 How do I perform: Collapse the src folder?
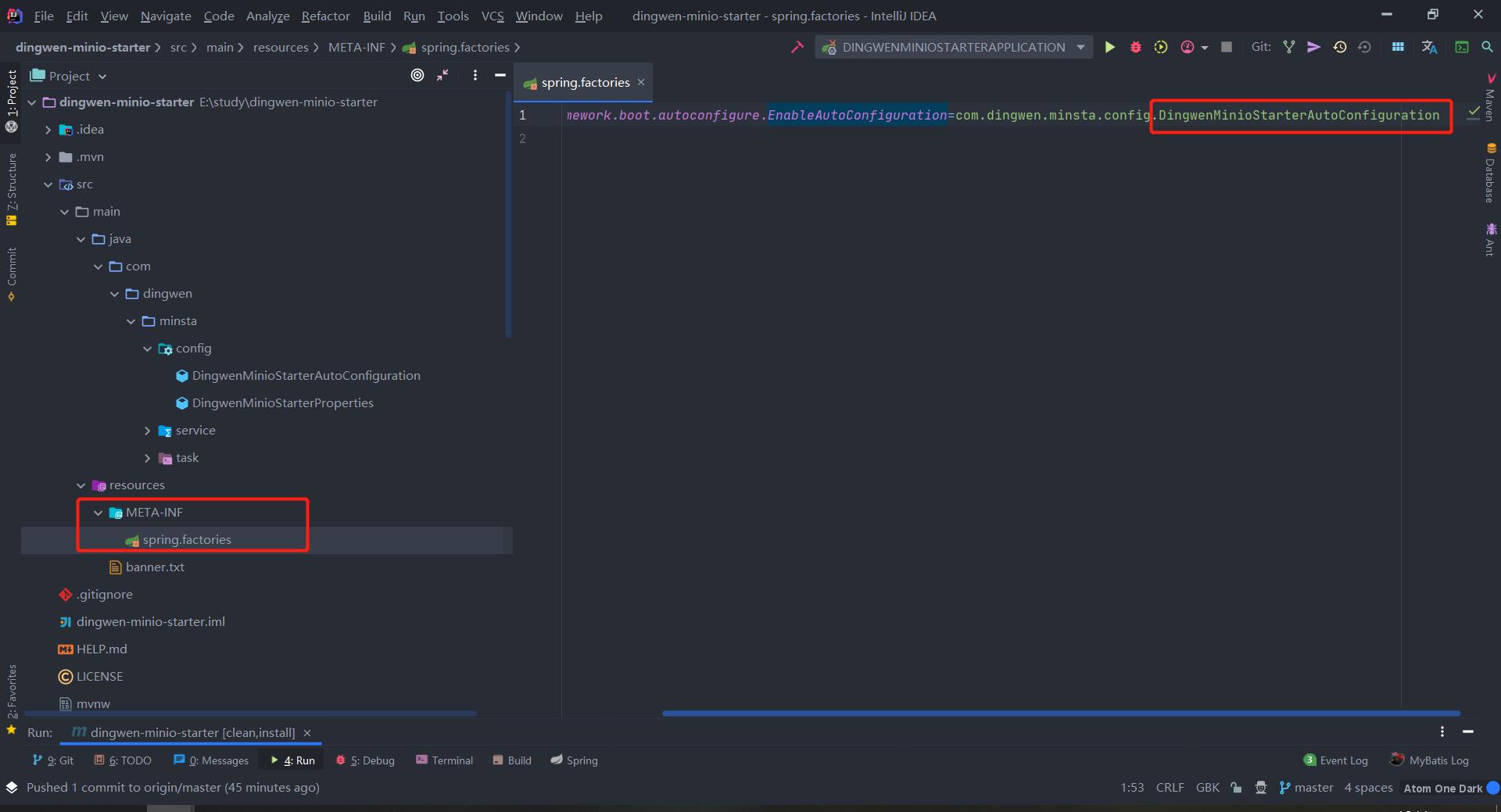[48, 184]
